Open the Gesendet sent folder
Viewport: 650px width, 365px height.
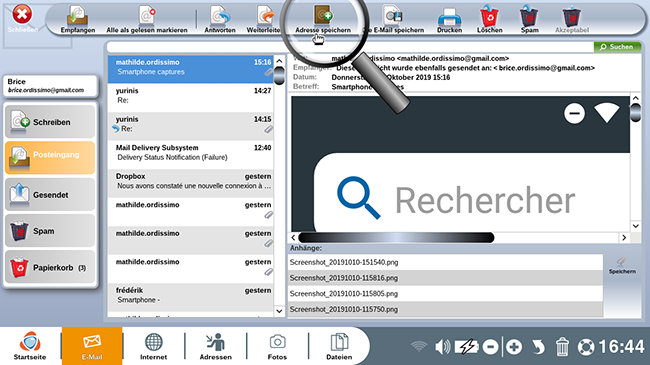pyautogui.click(x=50, y=194)
